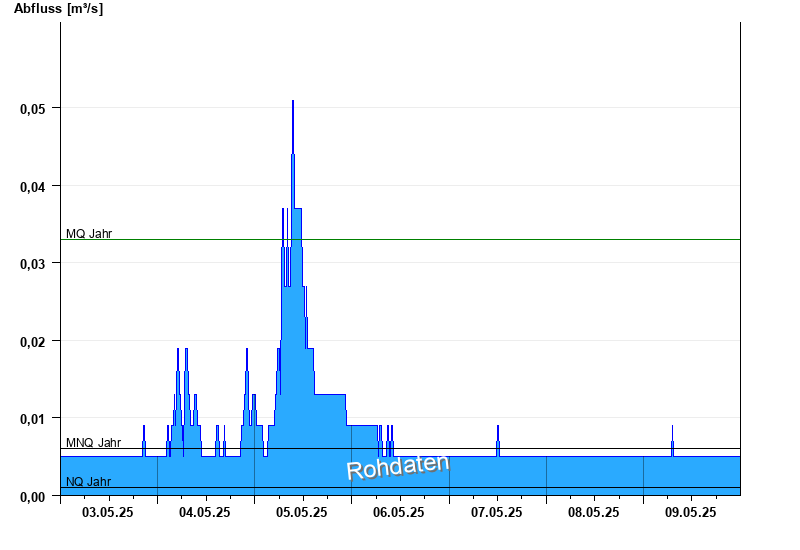Click the 0,03 y-axis value
The image size is (800, 550).
click(x=33, y=264)
